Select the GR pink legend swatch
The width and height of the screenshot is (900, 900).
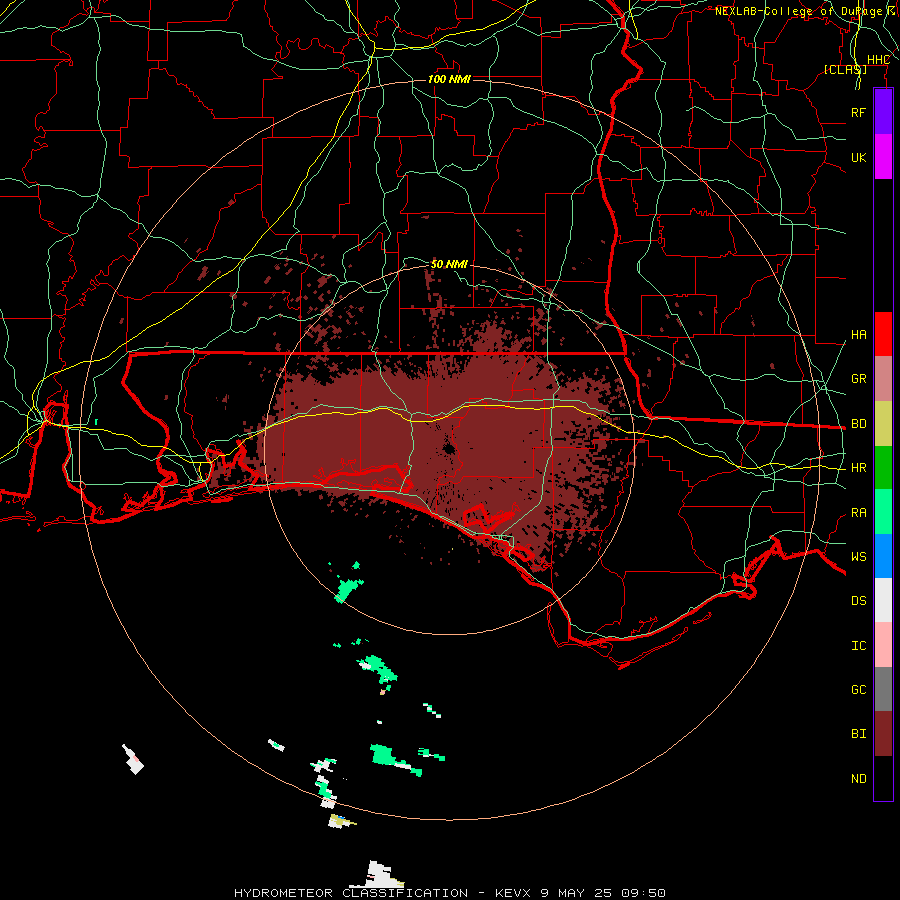click(883, 379)
